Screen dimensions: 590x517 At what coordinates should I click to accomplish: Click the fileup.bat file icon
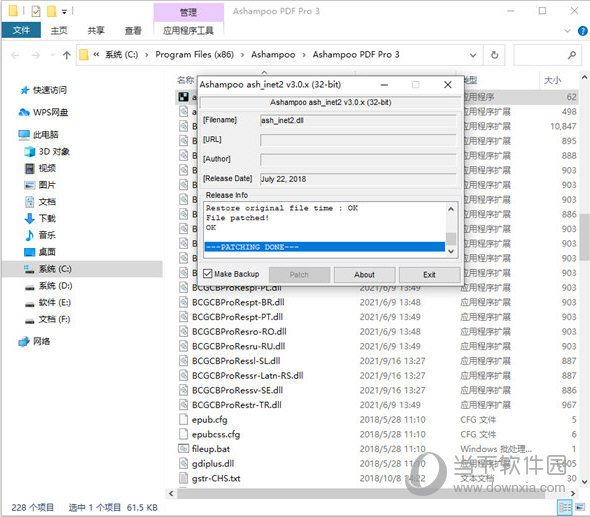coord(183,449)
